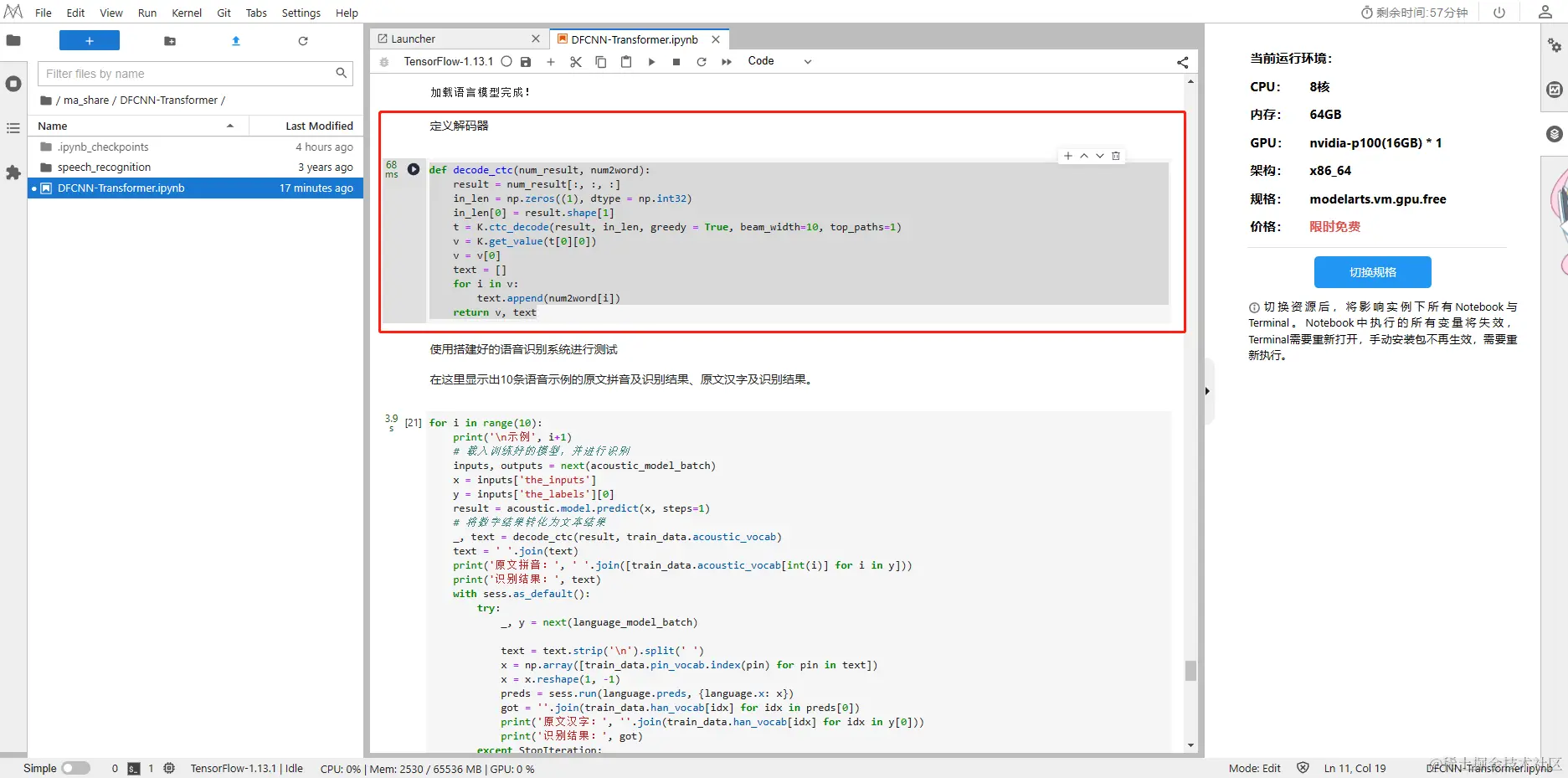Refresh the file list
This screenshot has height=778, width=1568.
point(303,41)
